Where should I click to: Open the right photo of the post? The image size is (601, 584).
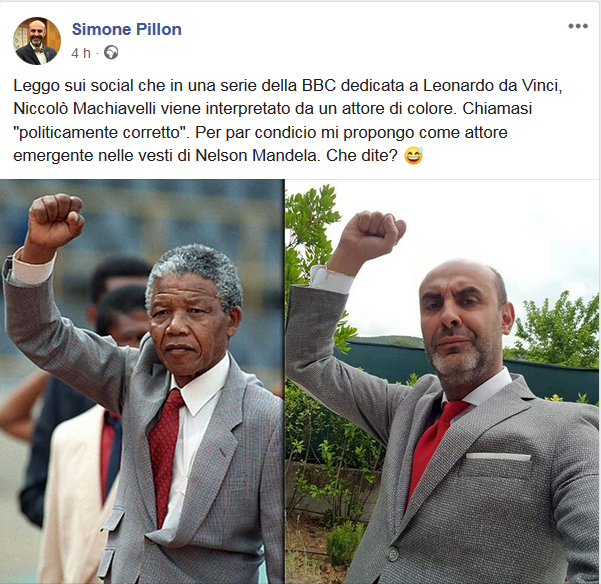(x=443, y=381)
